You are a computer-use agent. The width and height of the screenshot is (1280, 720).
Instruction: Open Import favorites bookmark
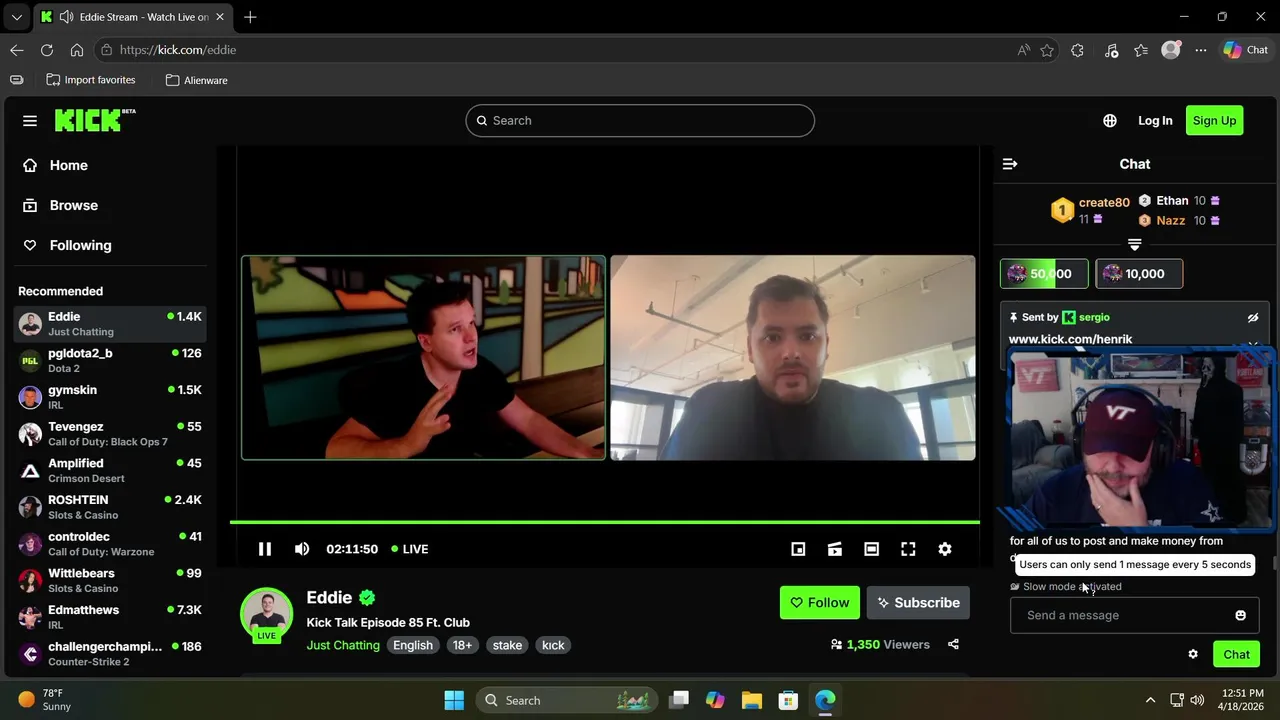tap(91, 80)
